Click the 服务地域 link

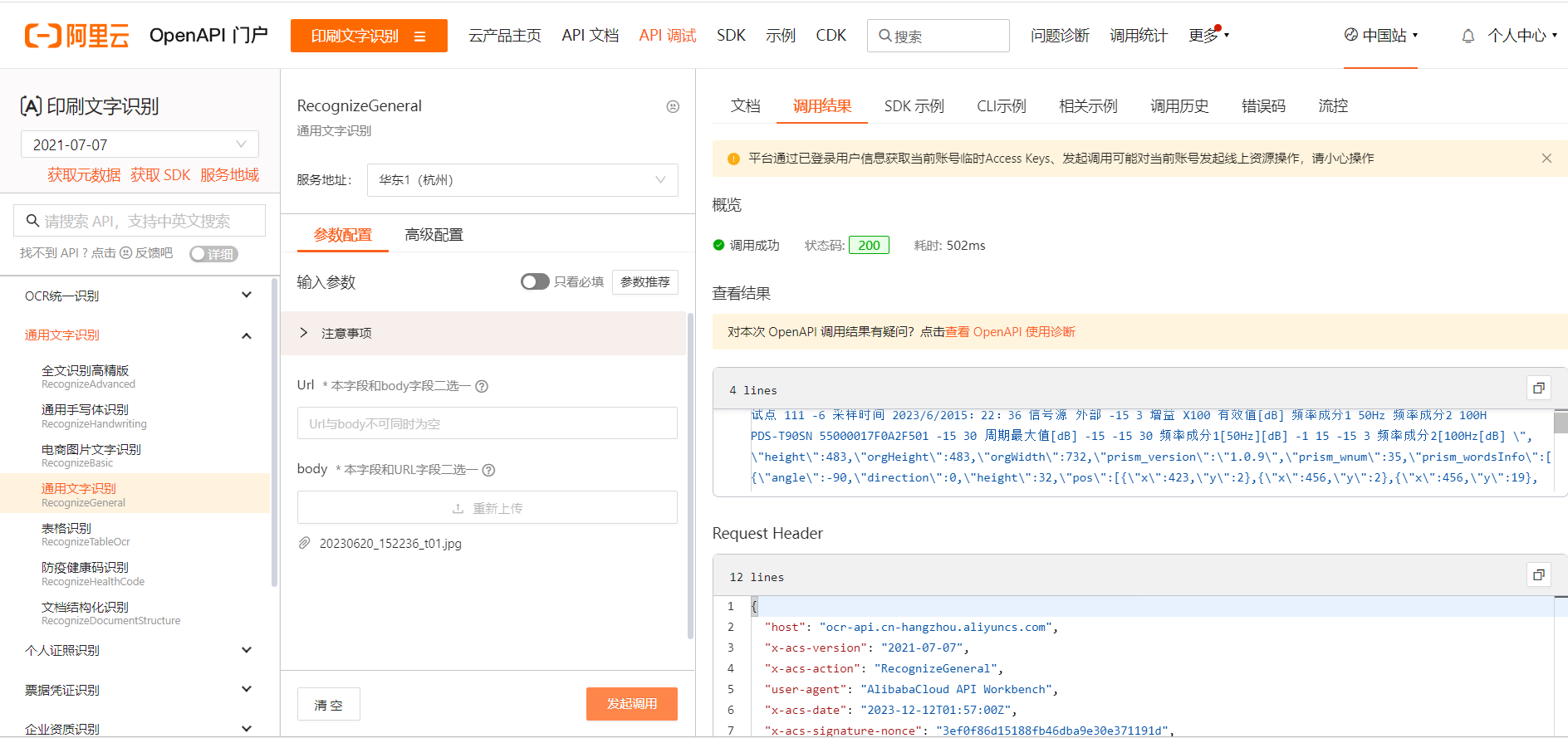(229, 175)
